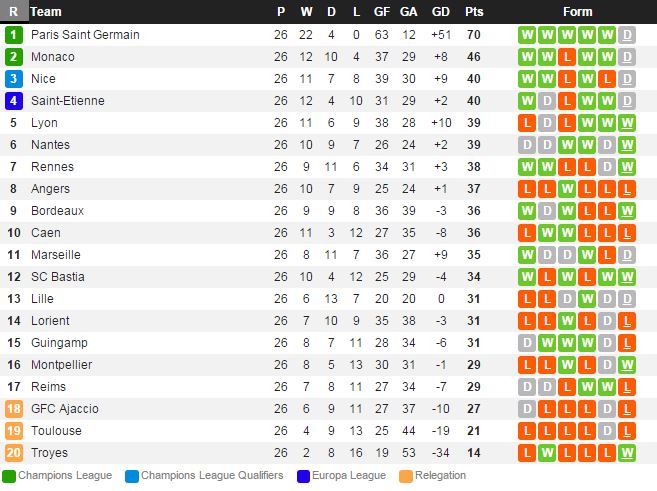Click the orange Relegation legend swatch
The width and height of the screenshot is (657, 491).
[405, 476]
